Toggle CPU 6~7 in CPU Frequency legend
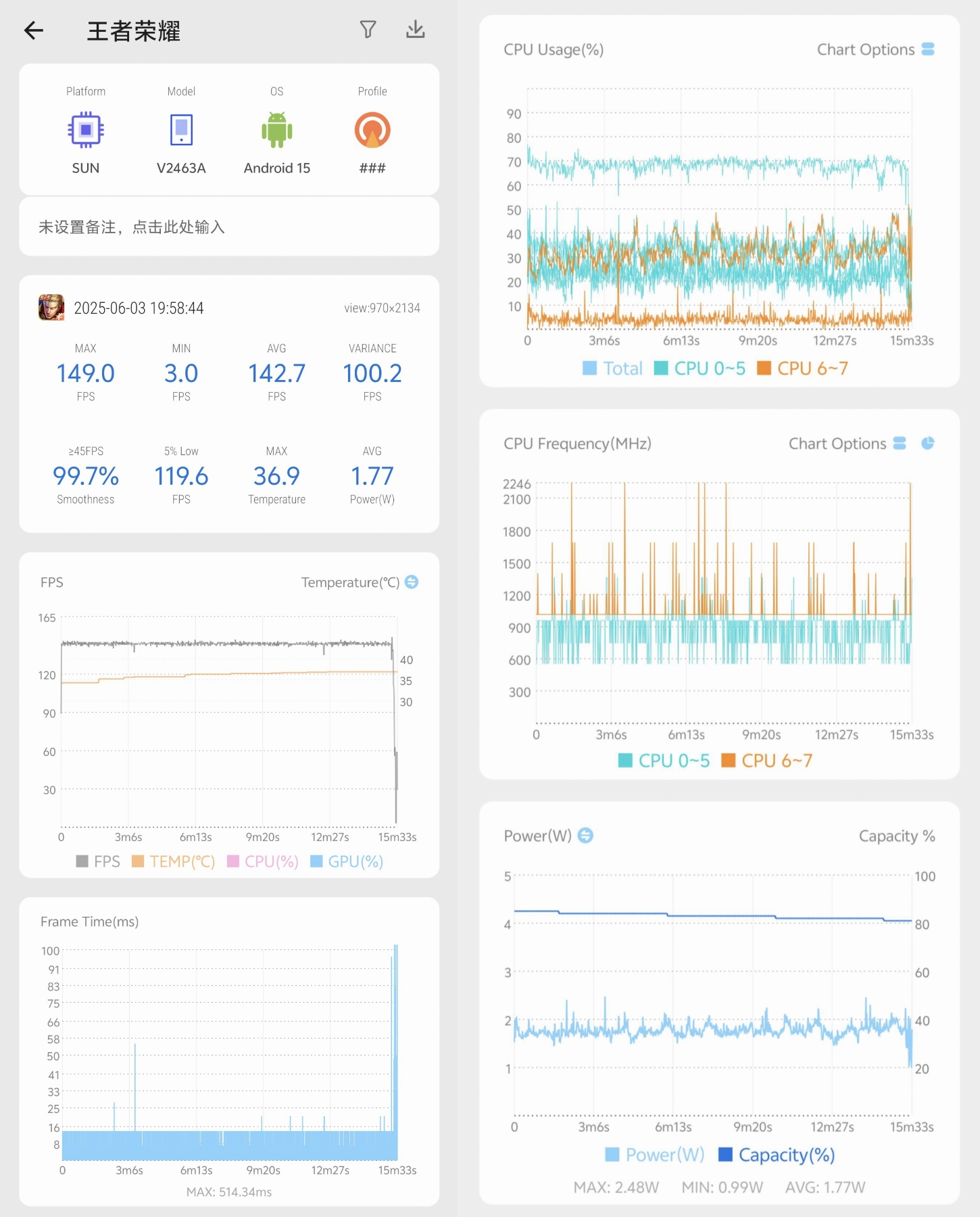The height and width of the screenshot is (1217, 980). [x=767, y=761]
